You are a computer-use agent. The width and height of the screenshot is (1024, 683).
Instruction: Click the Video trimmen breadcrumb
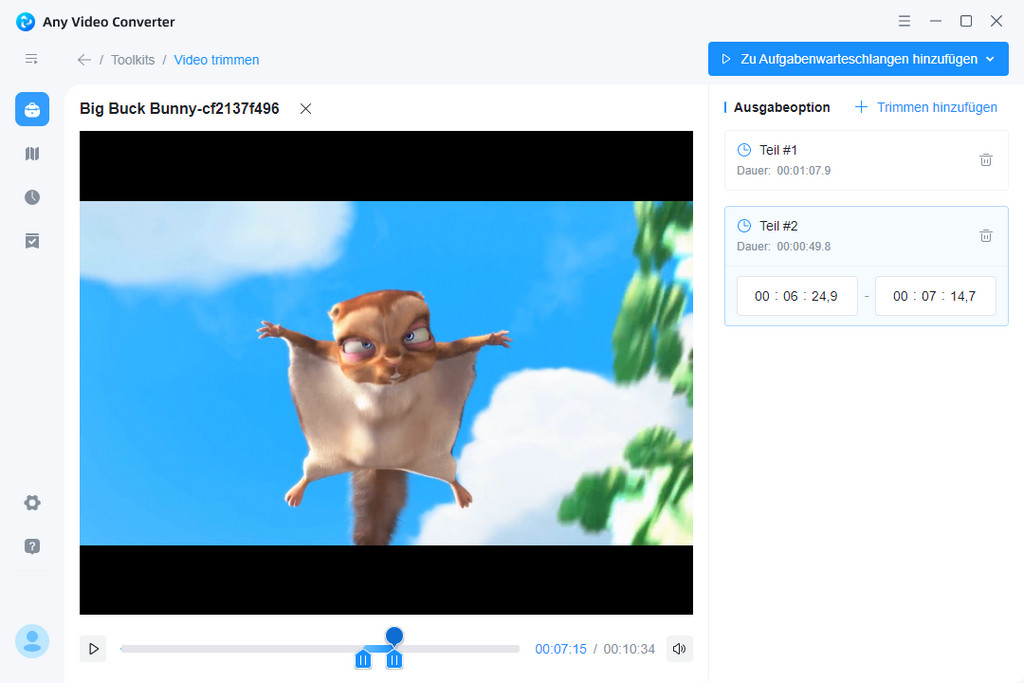(x=216, y=60)
